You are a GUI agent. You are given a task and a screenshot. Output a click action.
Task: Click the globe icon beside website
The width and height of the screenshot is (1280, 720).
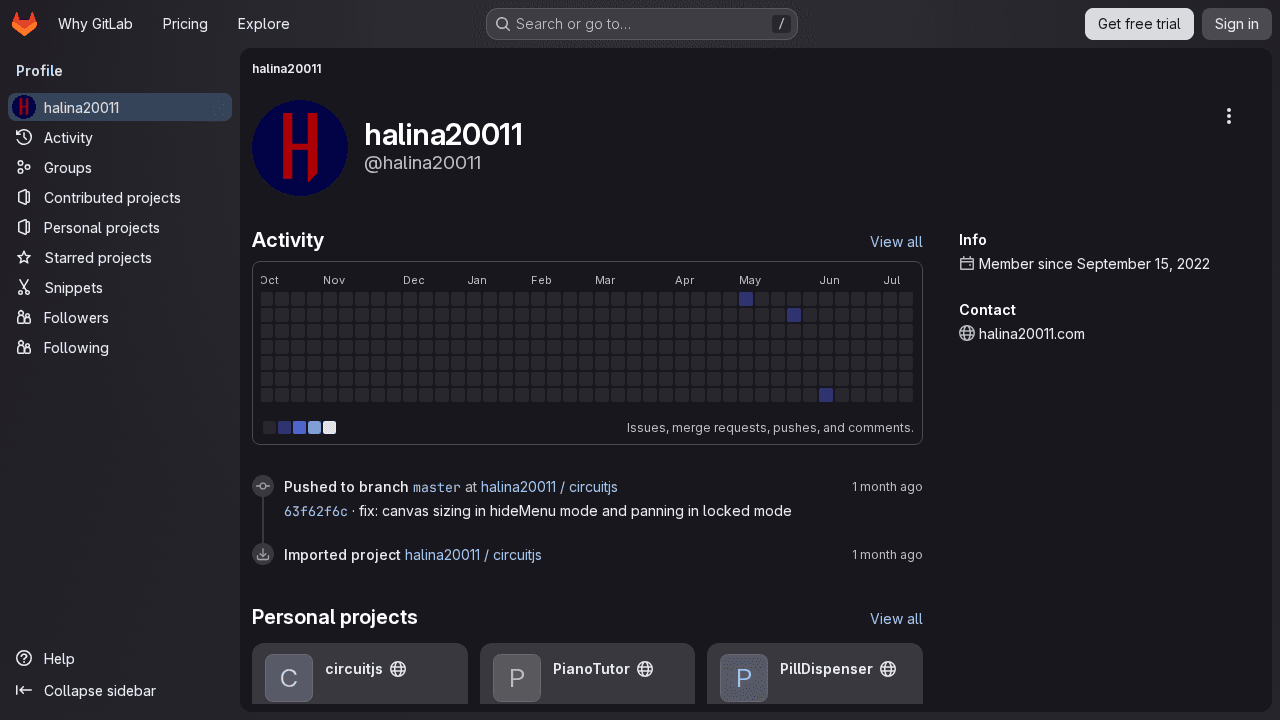(x=967, y=333)
